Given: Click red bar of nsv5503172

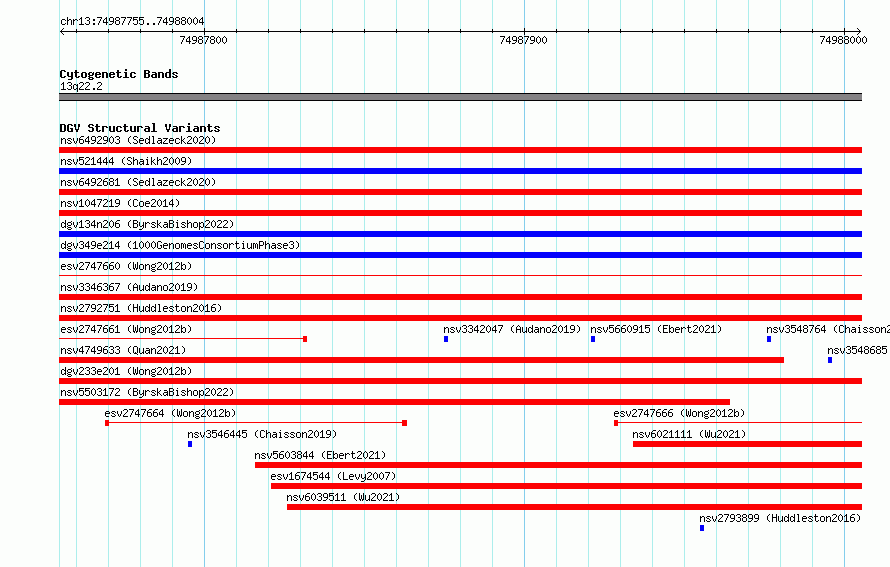Looking at the screenshot, I should 394,402.
